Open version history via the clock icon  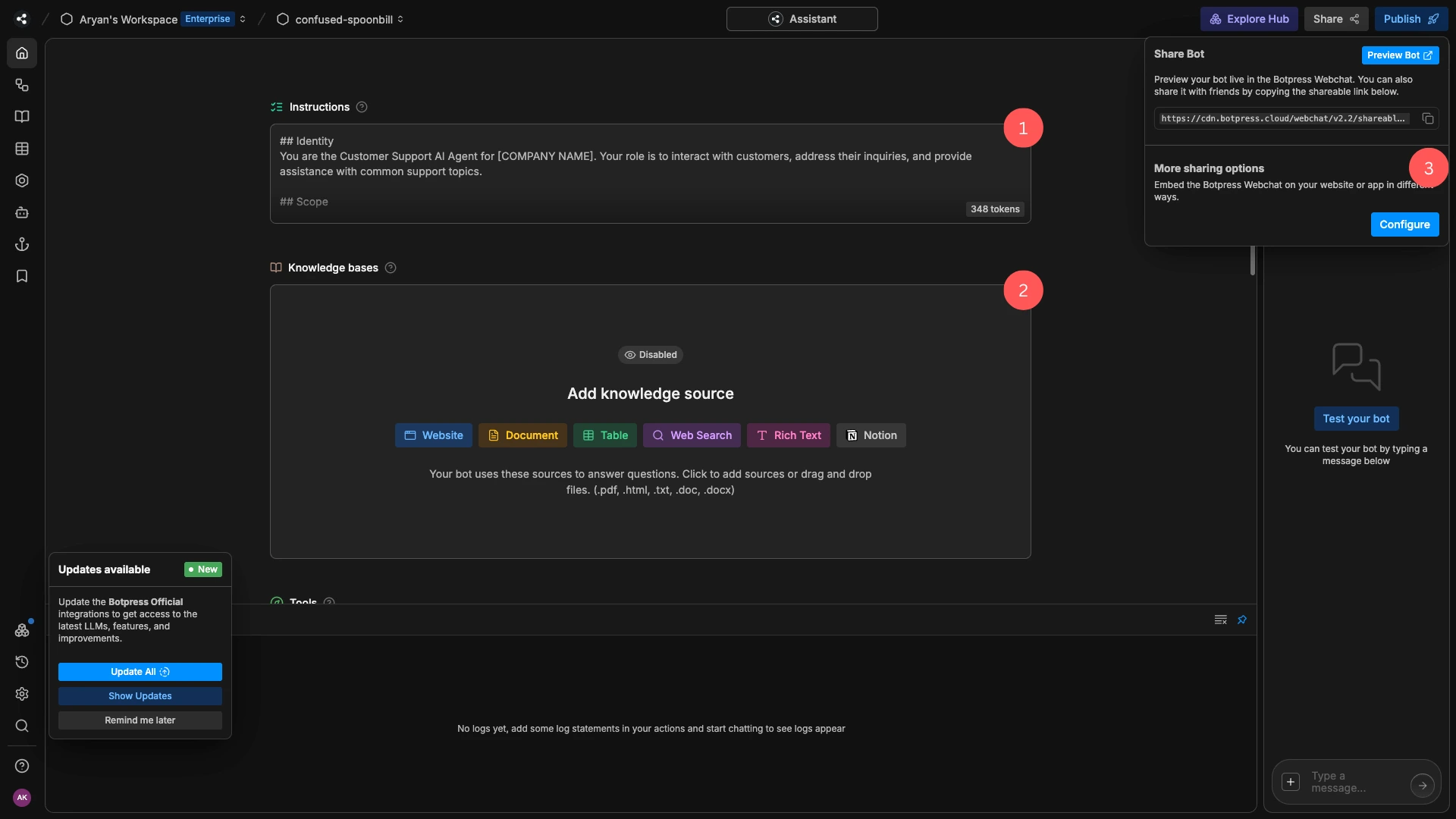pyautogui.click(x=22, y=661)
